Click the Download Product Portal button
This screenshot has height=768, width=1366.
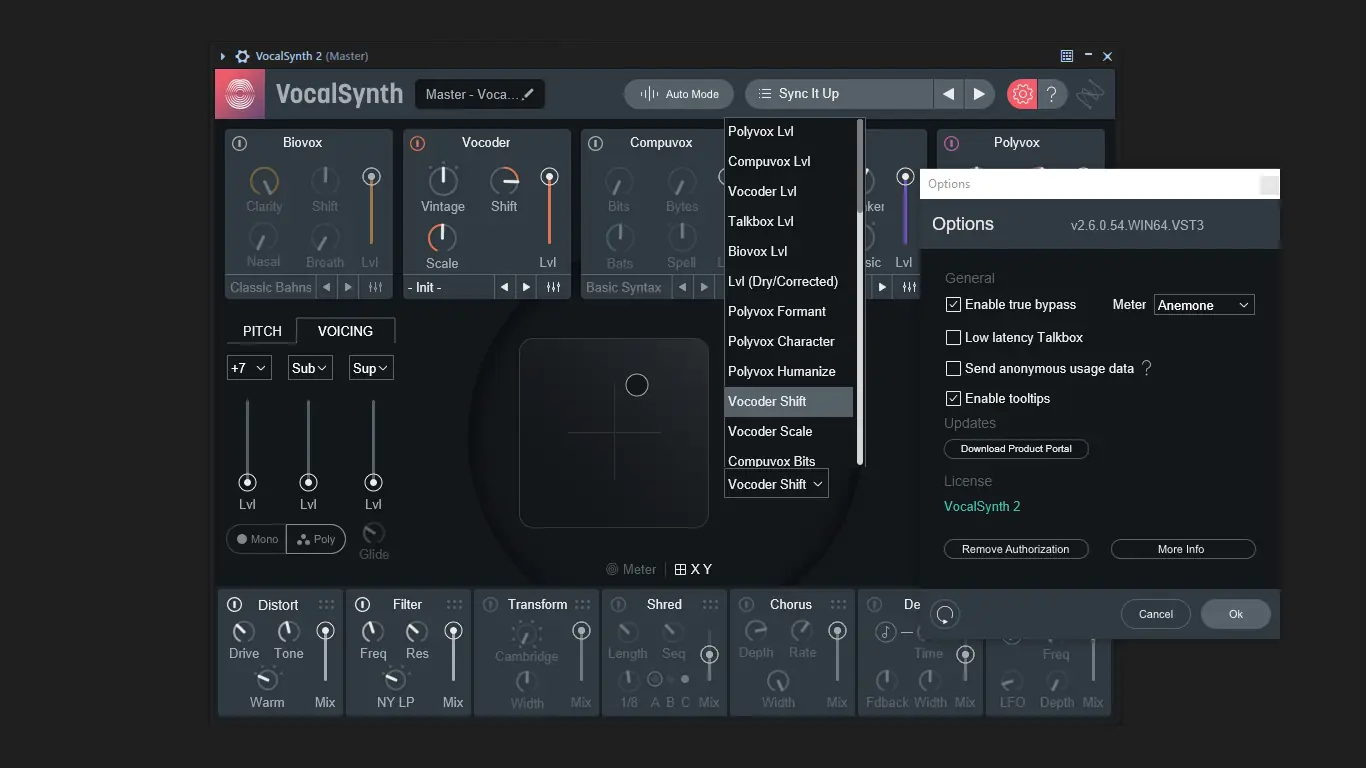pyautogui.click(x=1016, y=448)
